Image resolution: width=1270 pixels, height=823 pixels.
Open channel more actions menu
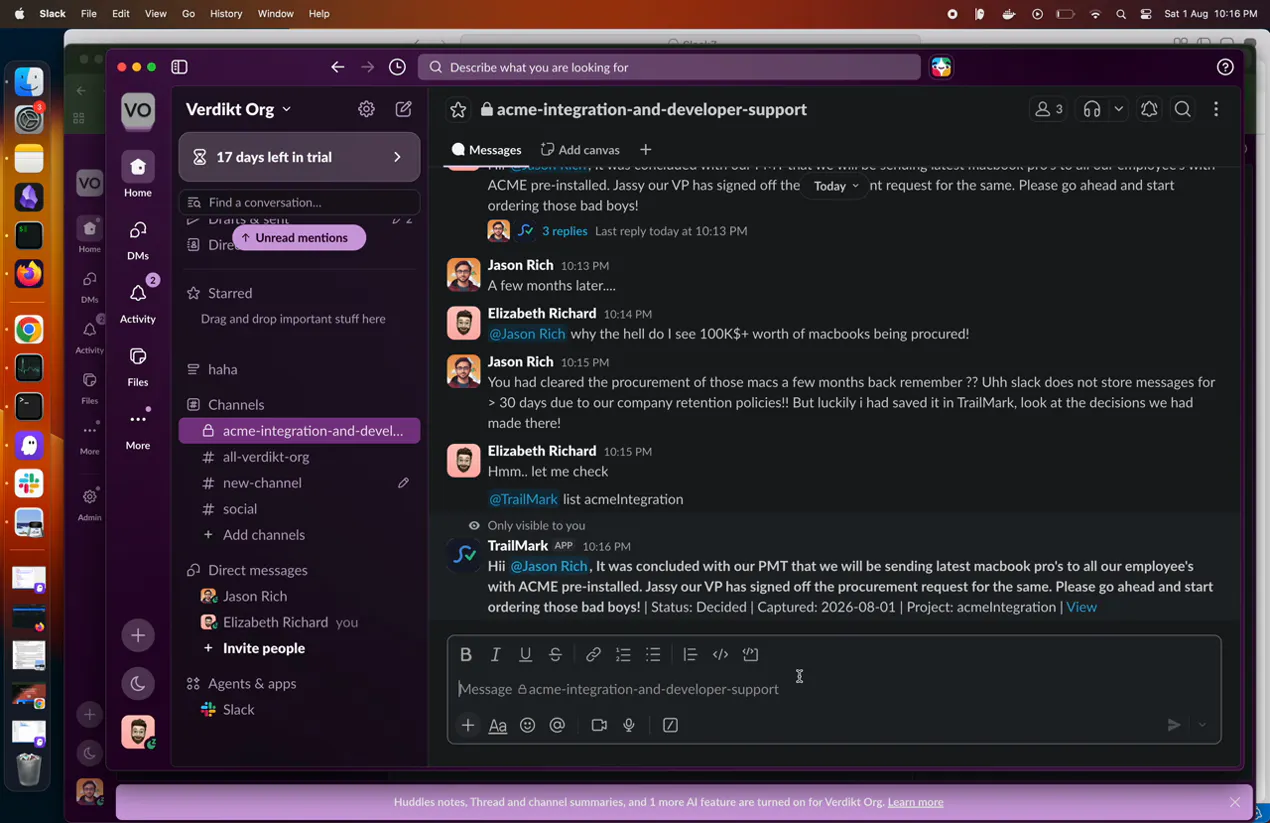(x=1216, y=109)
